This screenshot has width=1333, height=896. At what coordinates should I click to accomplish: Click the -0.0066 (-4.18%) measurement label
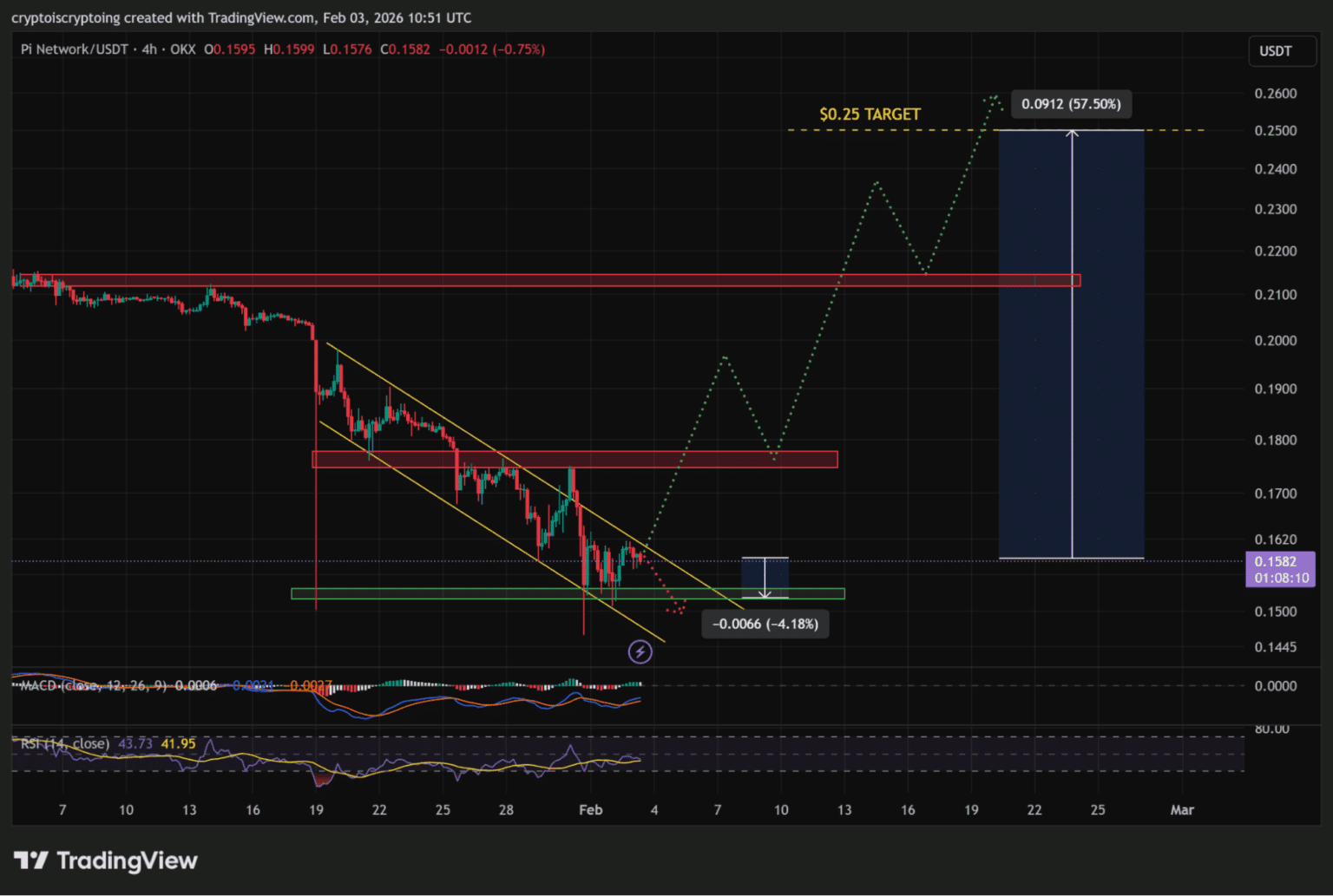(765, 624)
